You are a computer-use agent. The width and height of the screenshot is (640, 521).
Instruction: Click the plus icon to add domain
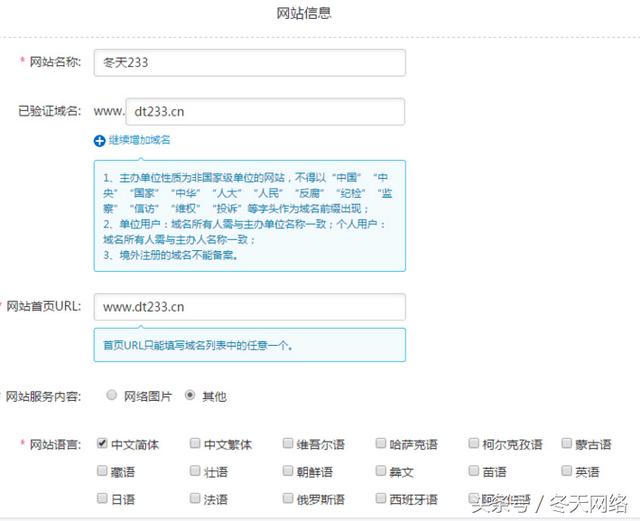99,140
